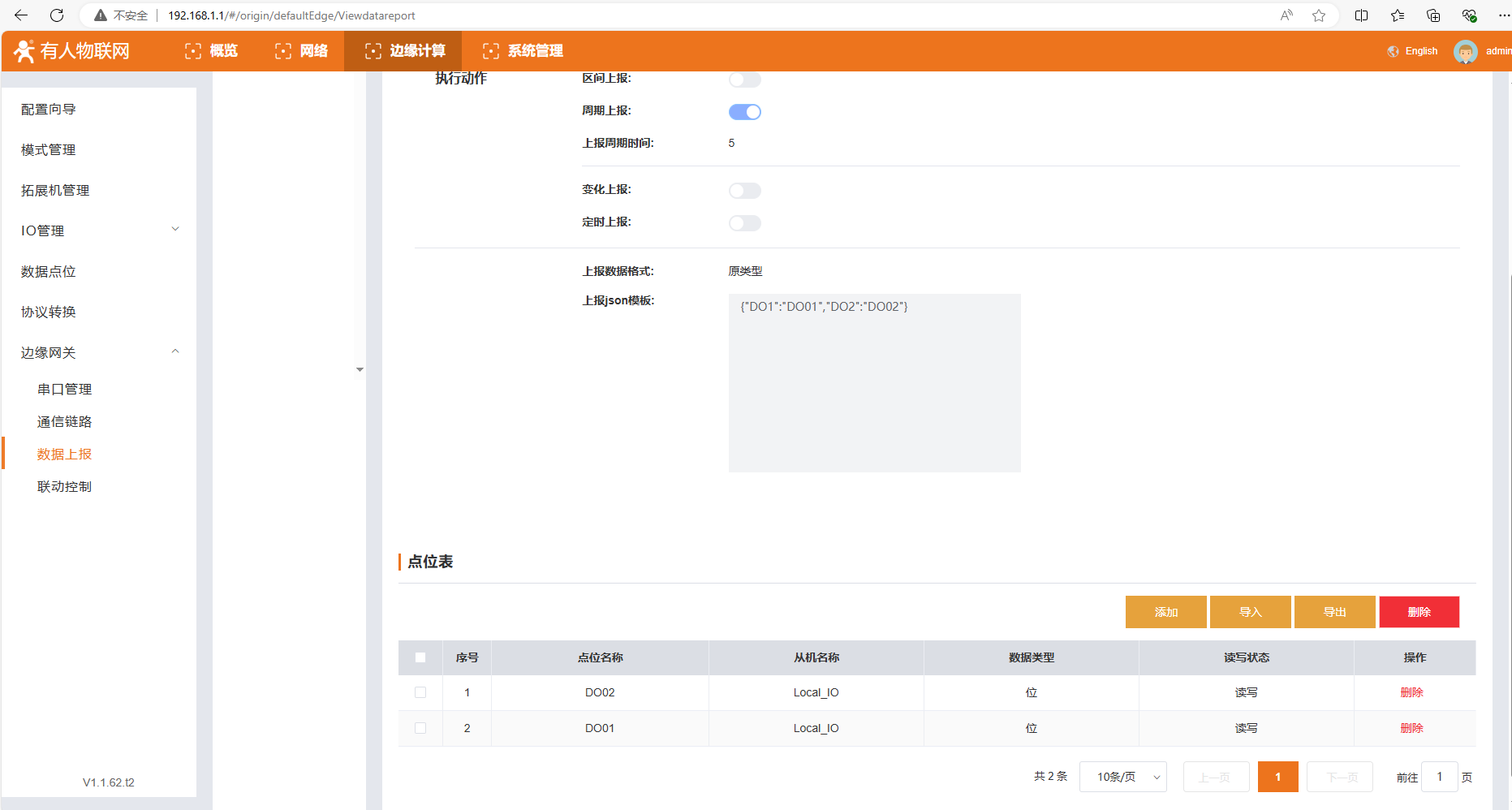Screen dimensions: 1512x810
Task: Click the admin user avatar
Action: (1465, 51)
